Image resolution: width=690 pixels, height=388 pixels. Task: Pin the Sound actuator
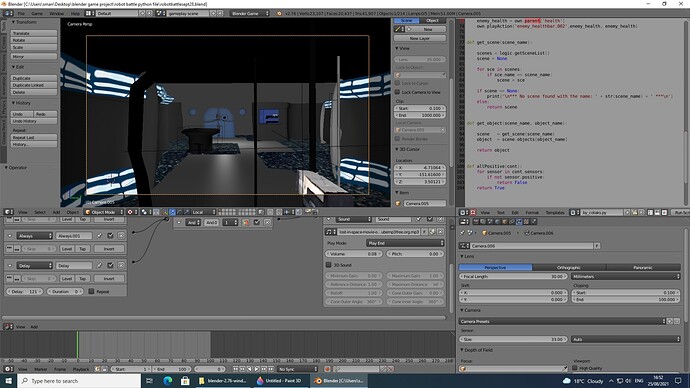coord(418,219)
